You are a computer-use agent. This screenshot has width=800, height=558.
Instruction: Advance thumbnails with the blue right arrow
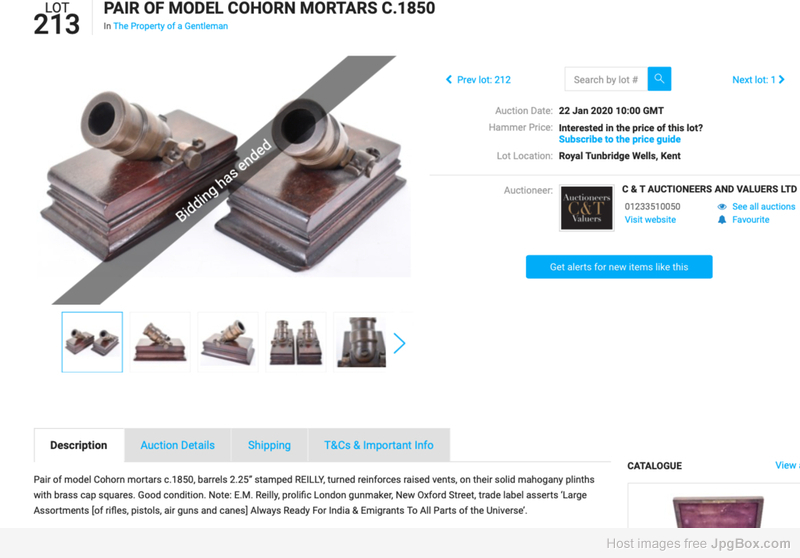399,343
